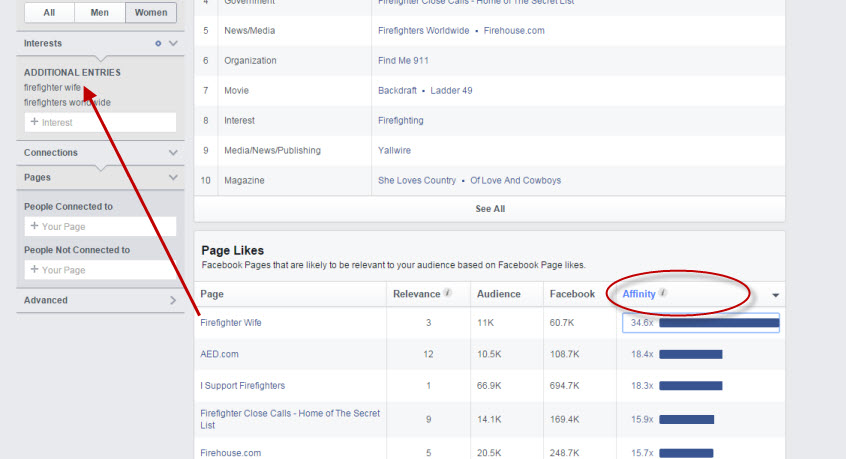Open the Relevance info icon
The width and height of the screenshot is (846, 459).
click(x=447, y=293)
